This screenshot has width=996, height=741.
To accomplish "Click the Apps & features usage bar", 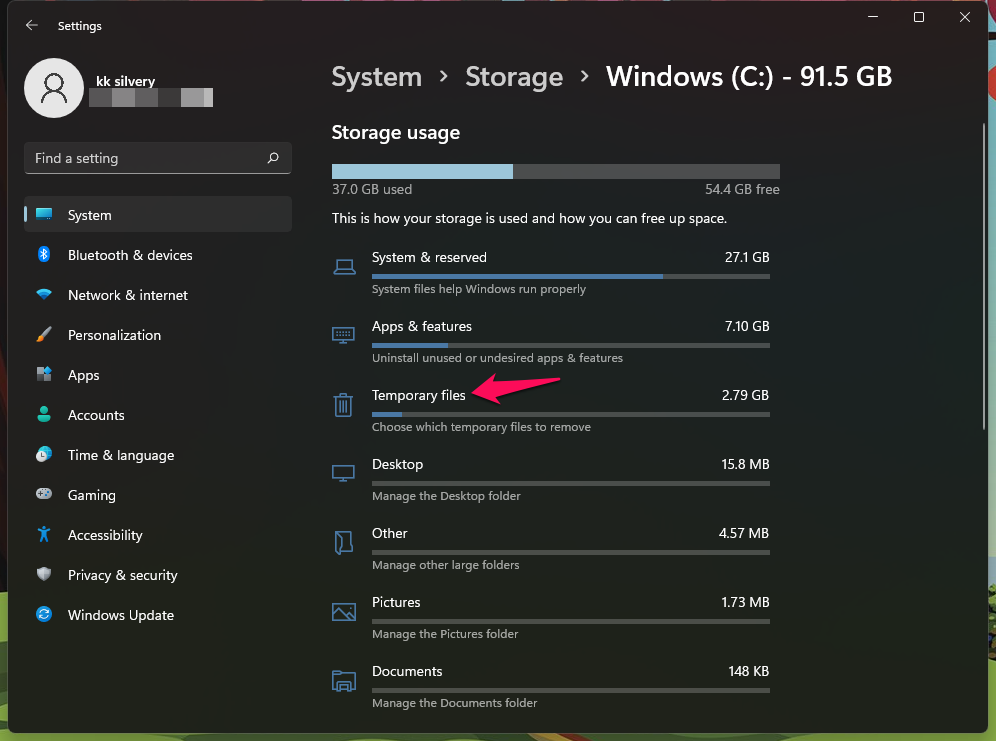I will point(571,345).
